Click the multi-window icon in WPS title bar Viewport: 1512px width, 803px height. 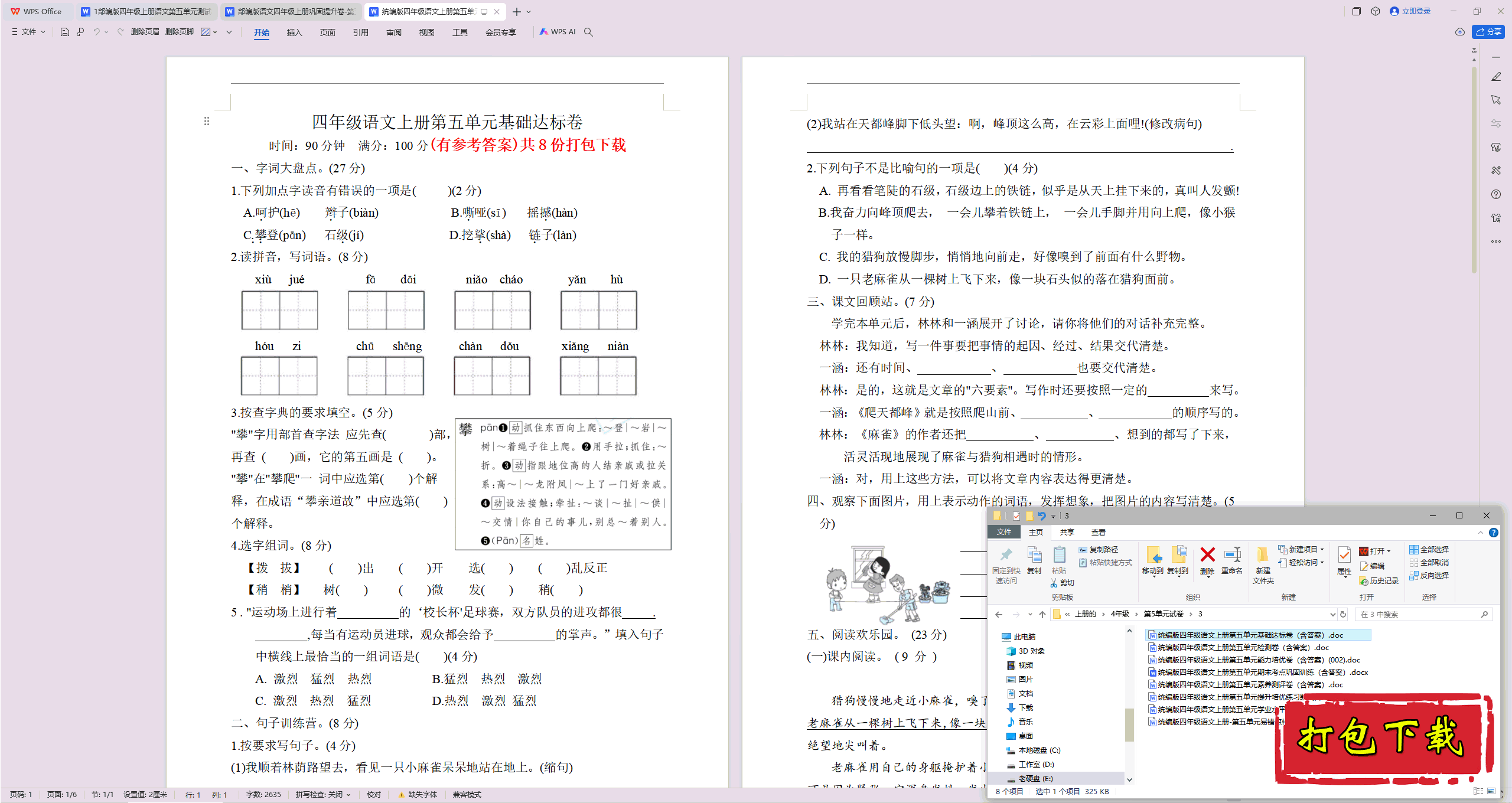[1357, 11]
